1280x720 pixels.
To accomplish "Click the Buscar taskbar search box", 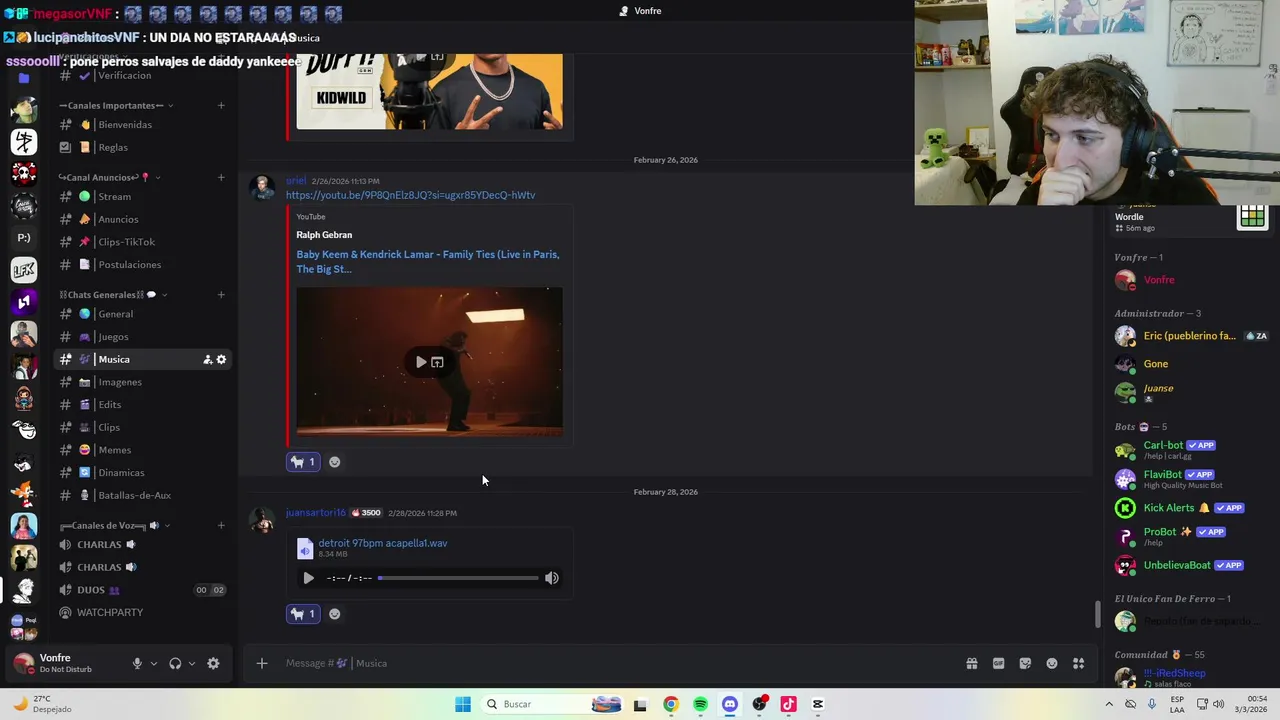I will [x=553, y=704].
